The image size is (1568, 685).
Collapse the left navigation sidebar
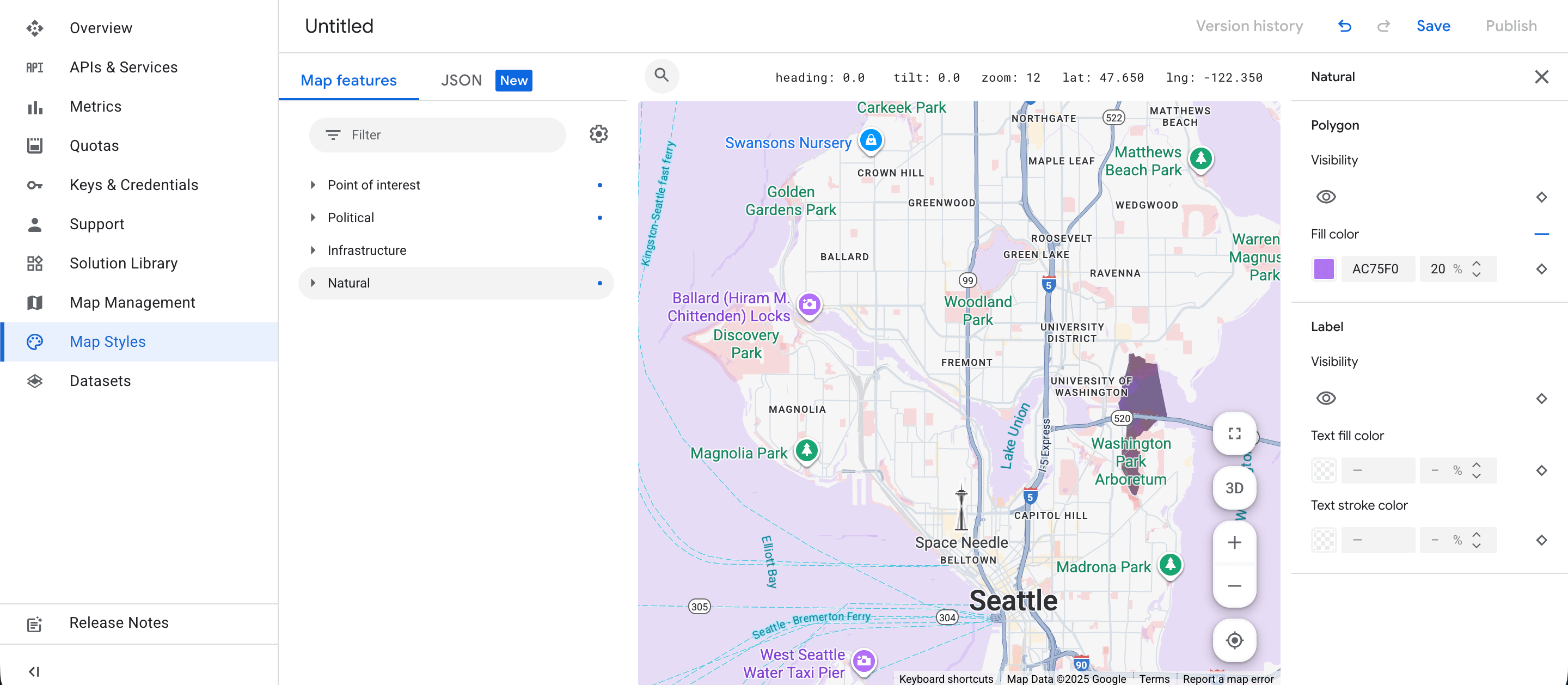(x=35, y=671)
